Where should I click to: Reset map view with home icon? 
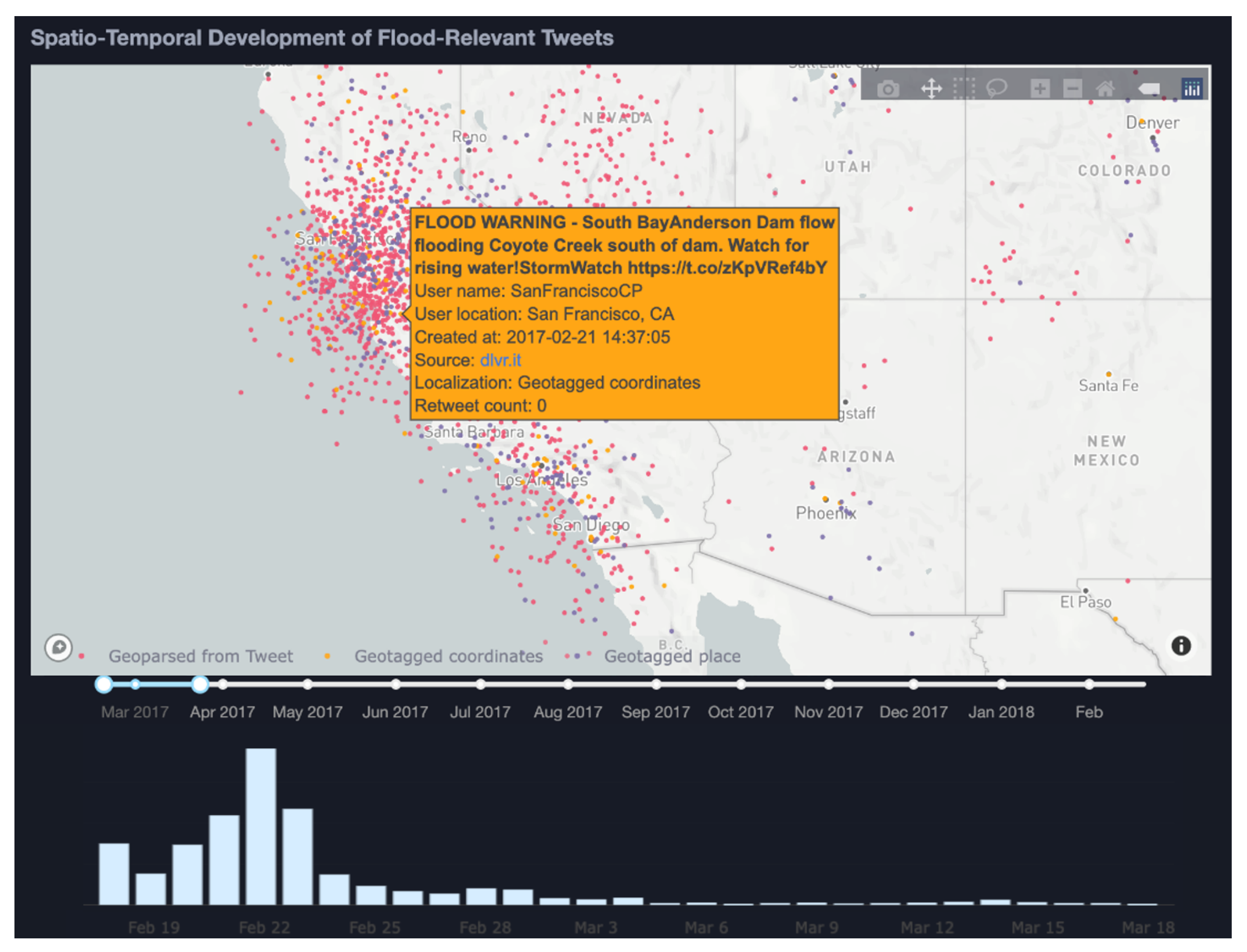coord(1105,89)
